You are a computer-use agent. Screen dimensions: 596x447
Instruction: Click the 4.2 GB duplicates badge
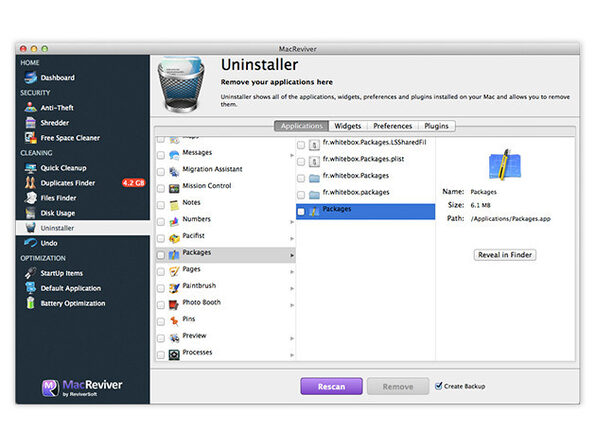tap(133, 183)
